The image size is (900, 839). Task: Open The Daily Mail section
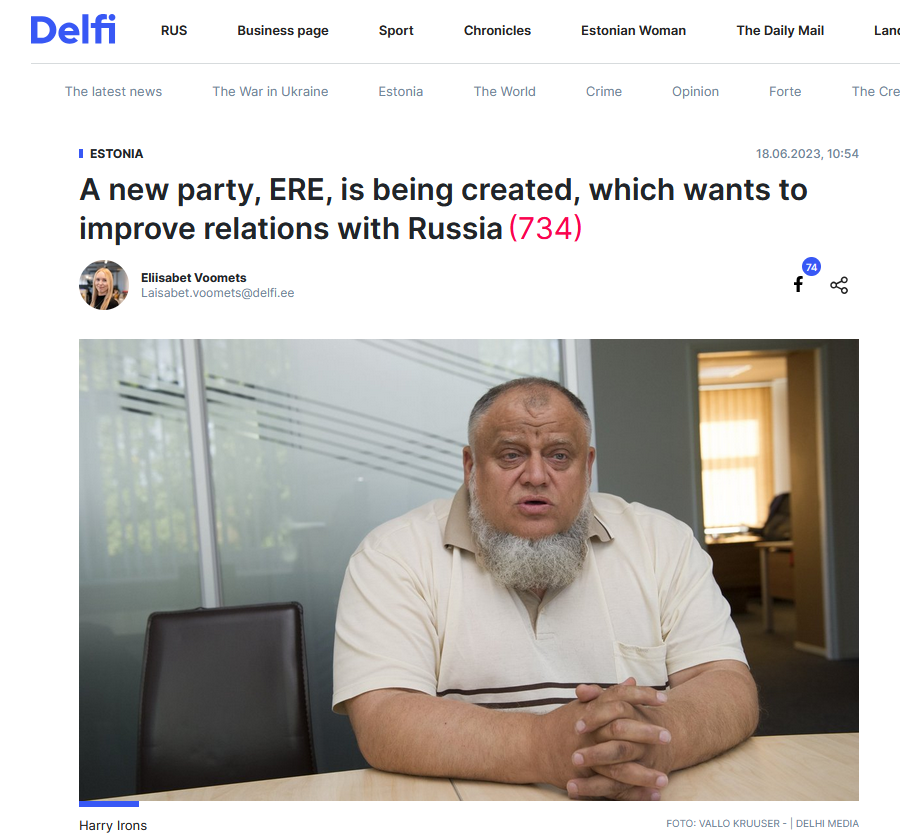(780, 30)
